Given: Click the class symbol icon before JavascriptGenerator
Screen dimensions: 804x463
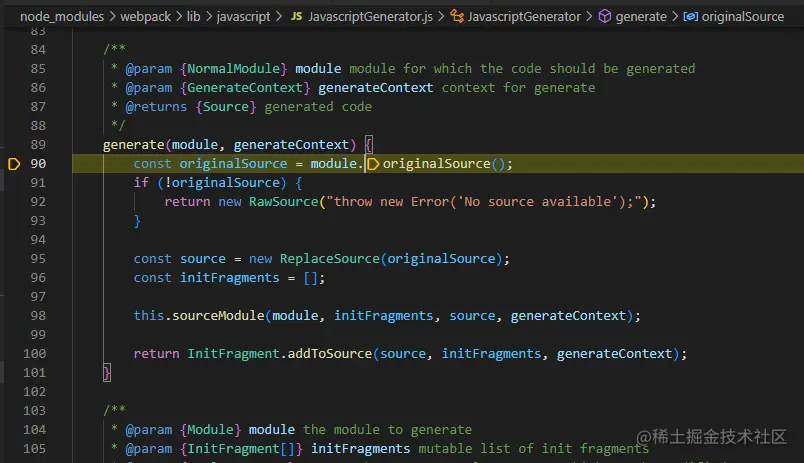Looking at the screenshot, I should [457, 16].
